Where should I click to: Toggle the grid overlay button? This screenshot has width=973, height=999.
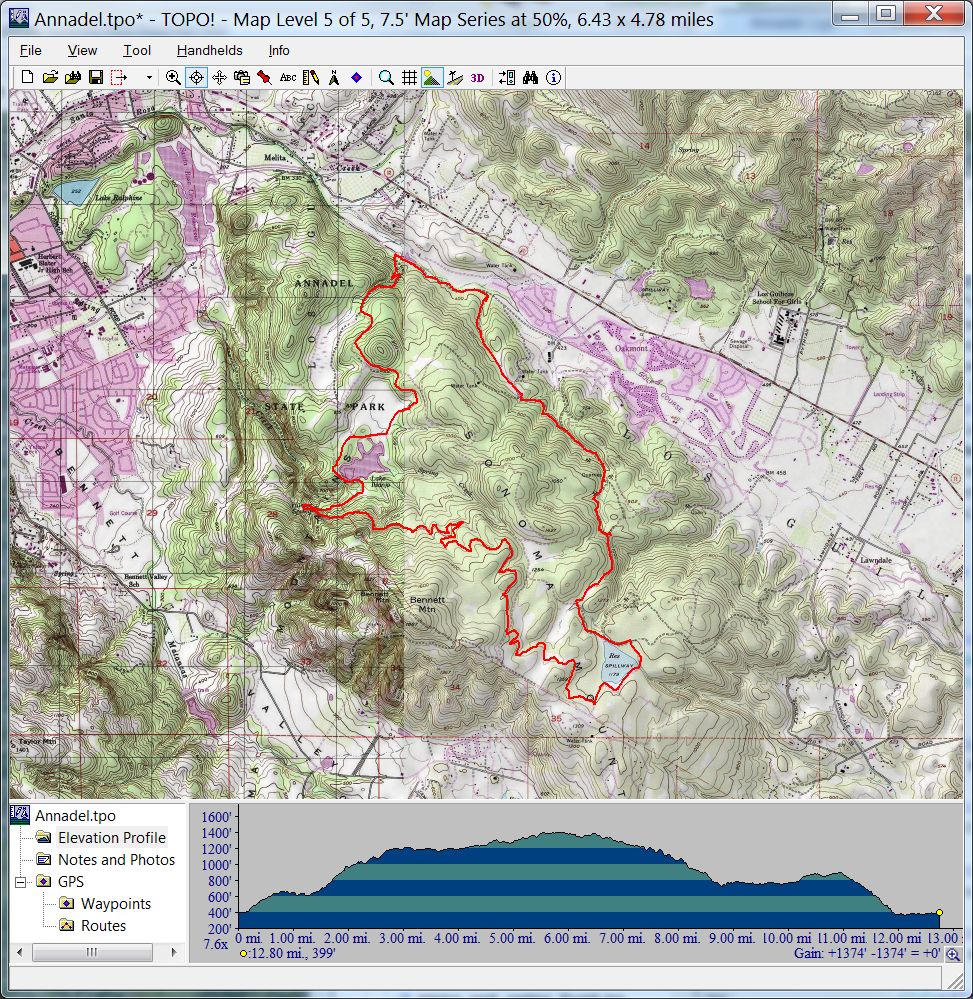click(x=409, y=77)
